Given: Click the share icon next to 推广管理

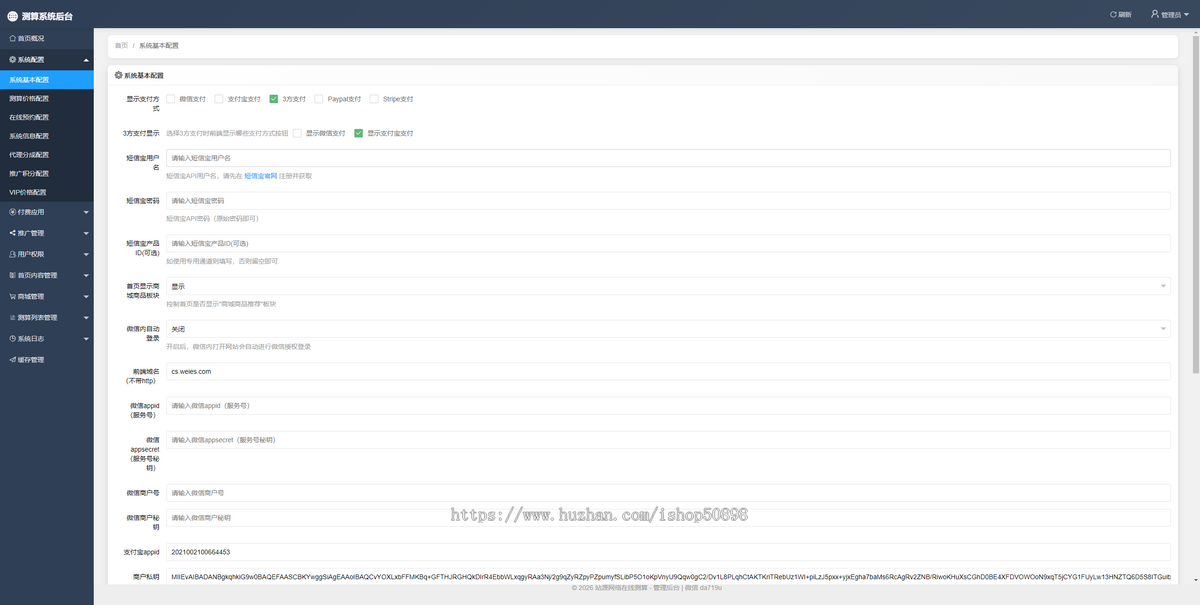Looking at the screenshot, I should click(12, 233).
